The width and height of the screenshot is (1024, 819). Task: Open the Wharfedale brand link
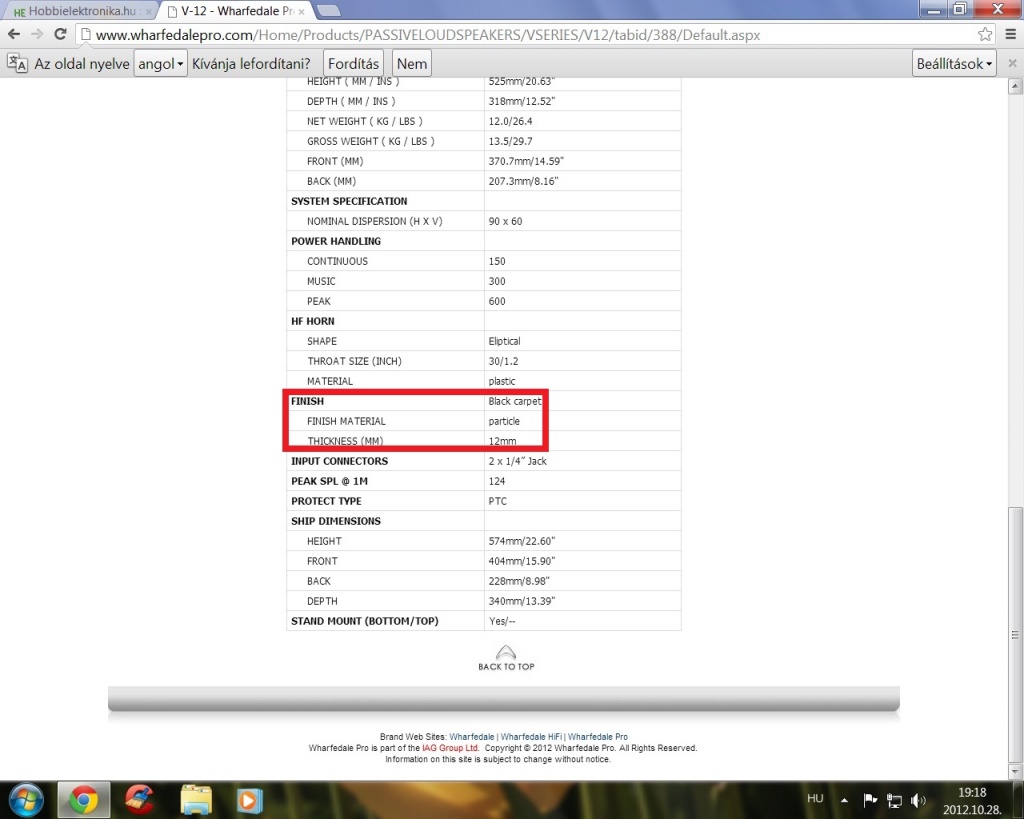pos(472,737)
